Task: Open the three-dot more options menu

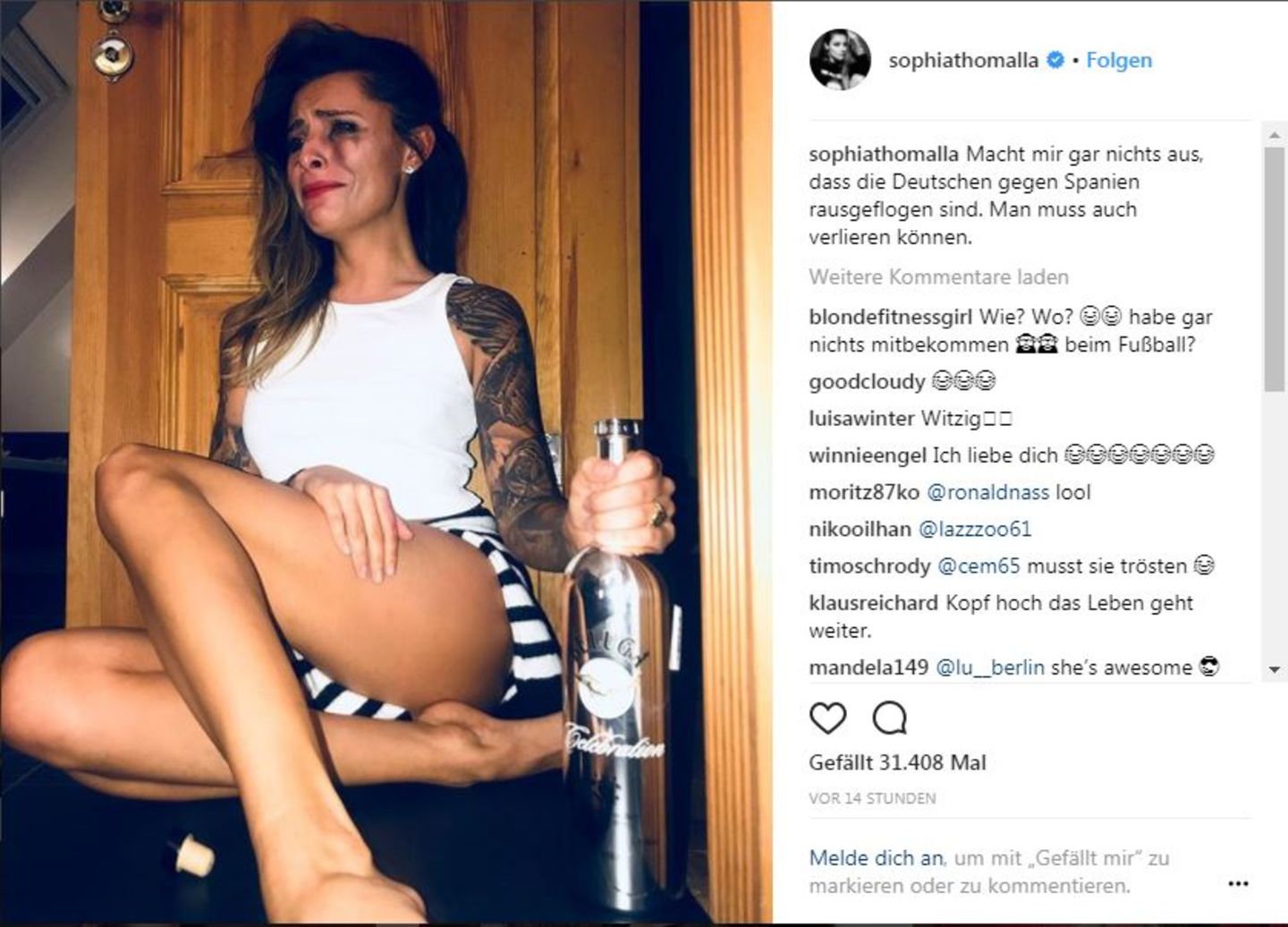Action: pos(1238,884)
